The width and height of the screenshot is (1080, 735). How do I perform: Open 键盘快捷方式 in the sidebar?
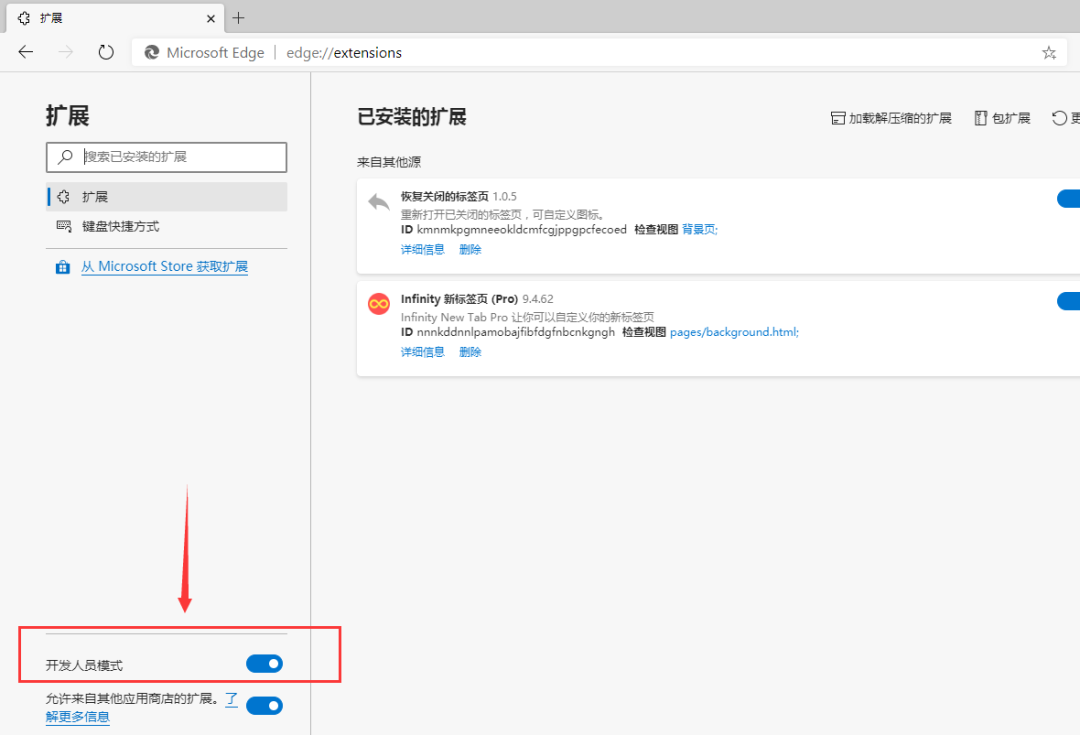click(x=167, y=226)
